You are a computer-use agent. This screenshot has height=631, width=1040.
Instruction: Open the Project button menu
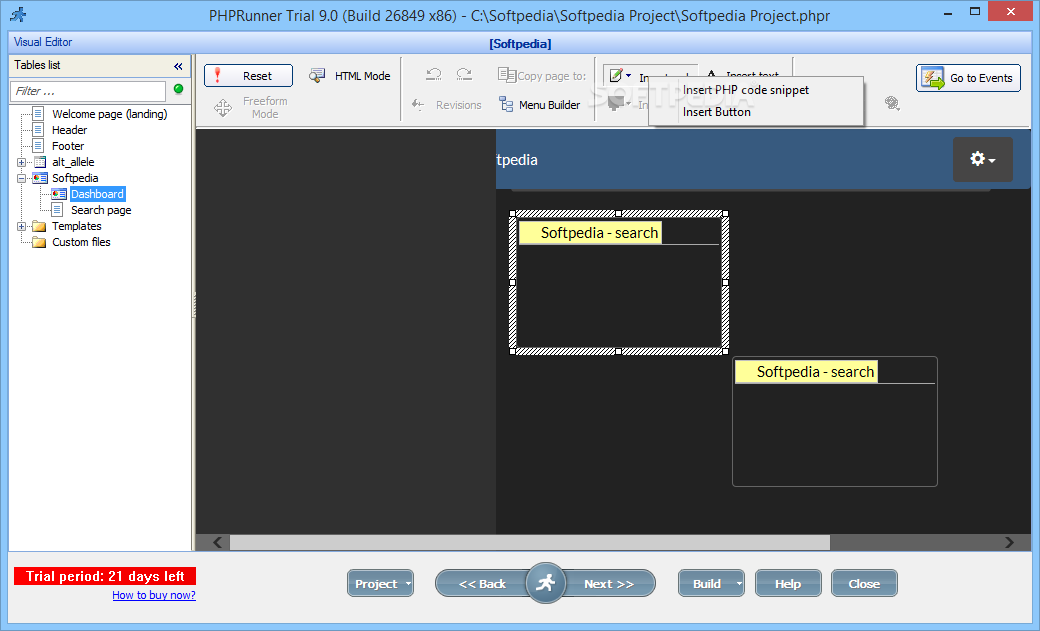(x=380, y=583)
